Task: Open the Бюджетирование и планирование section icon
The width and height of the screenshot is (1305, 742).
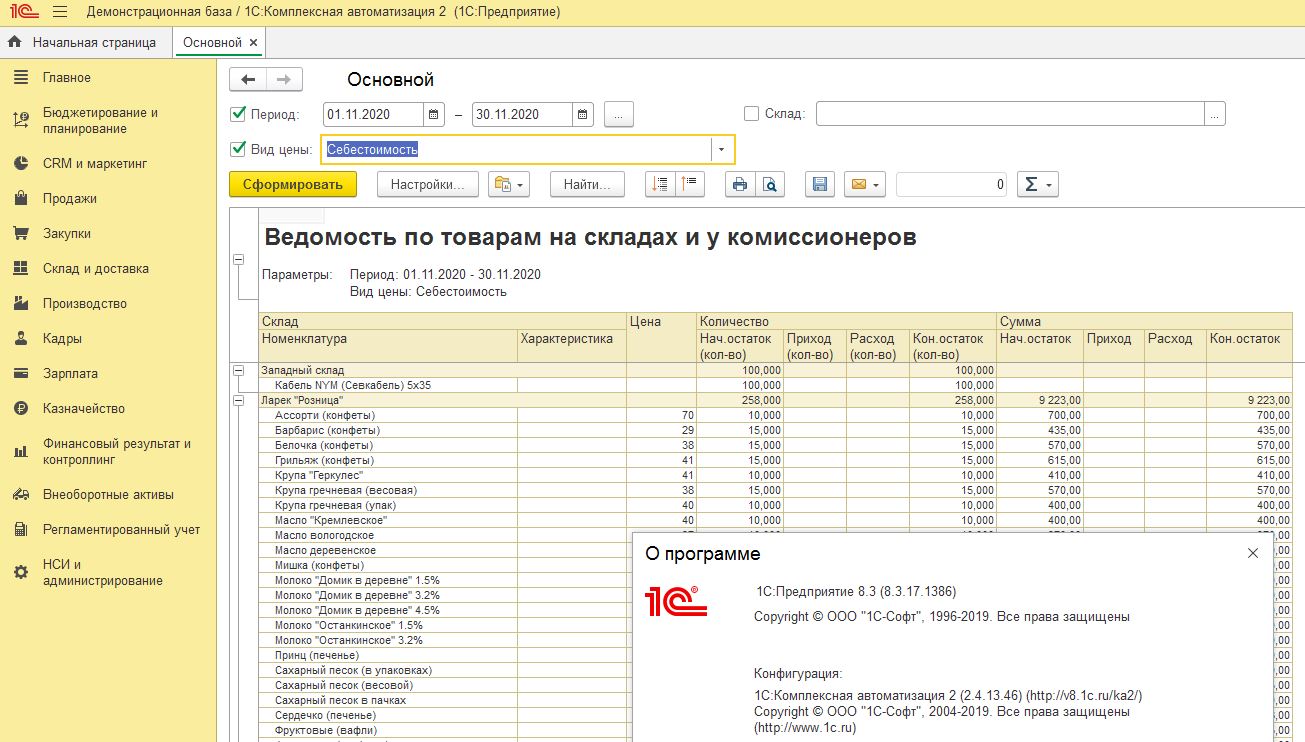Action: pyautogui.click(x=20, y=121)
